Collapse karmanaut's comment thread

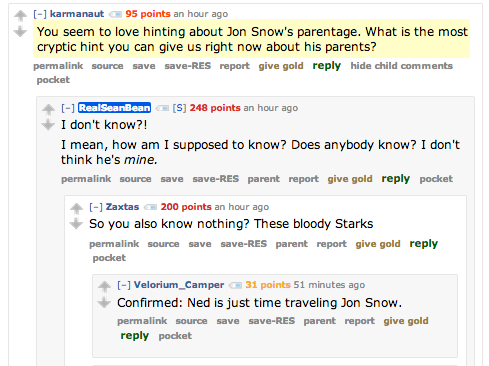(40, 14)
